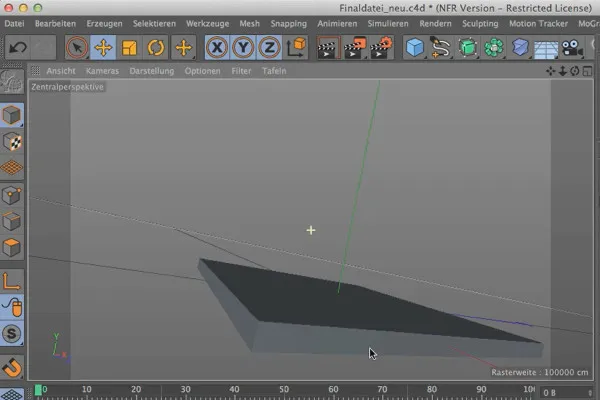The image size is (600, 400).
Task: Click frame 80 on the timeline ruler
Action: 432,390
